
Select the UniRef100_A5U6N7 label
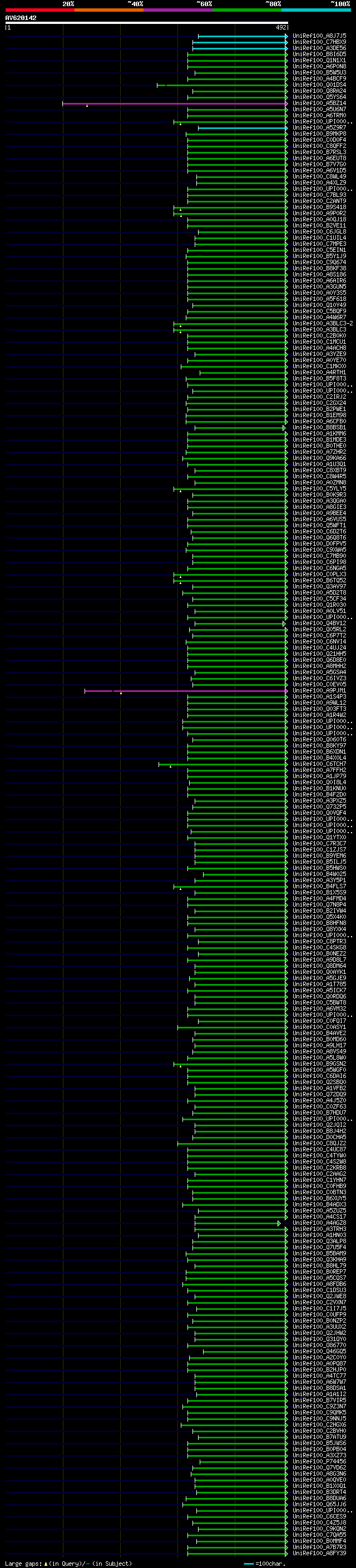(x=319, y=109)
